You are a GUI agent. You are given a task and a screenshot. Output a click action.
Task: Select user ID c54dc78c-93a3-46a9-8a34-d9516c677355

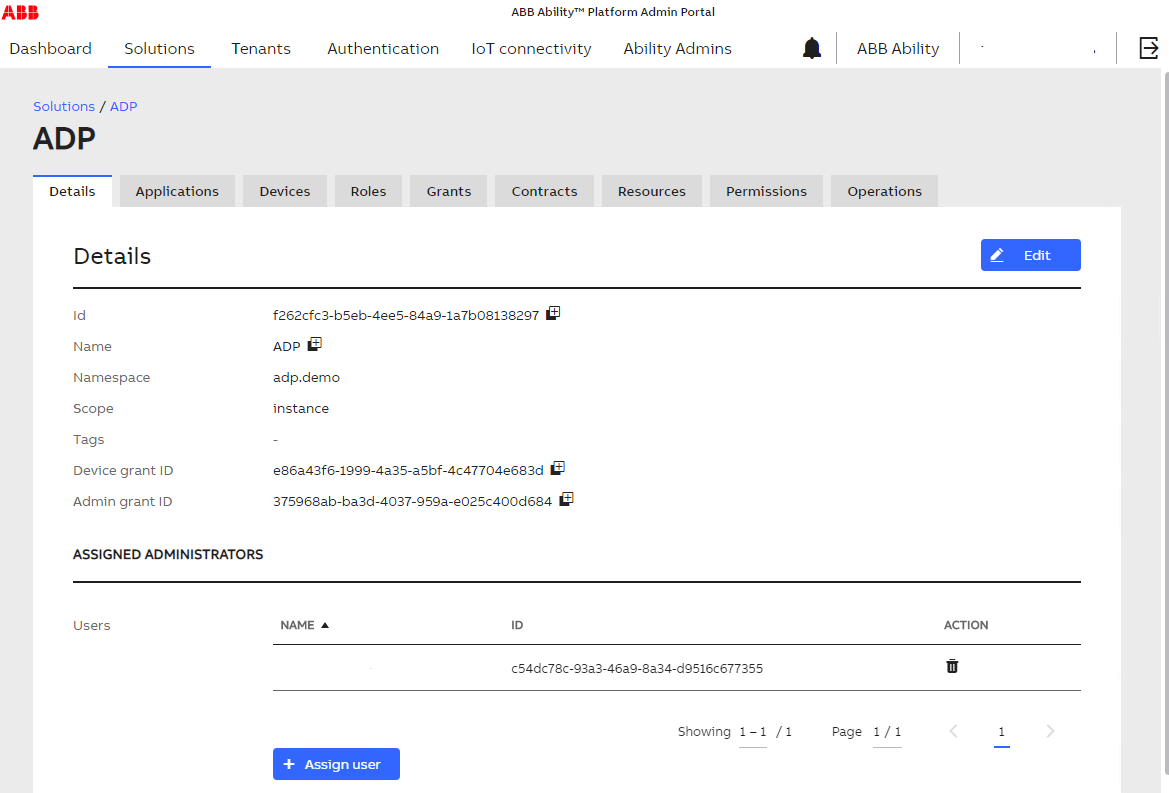(637, 669)
